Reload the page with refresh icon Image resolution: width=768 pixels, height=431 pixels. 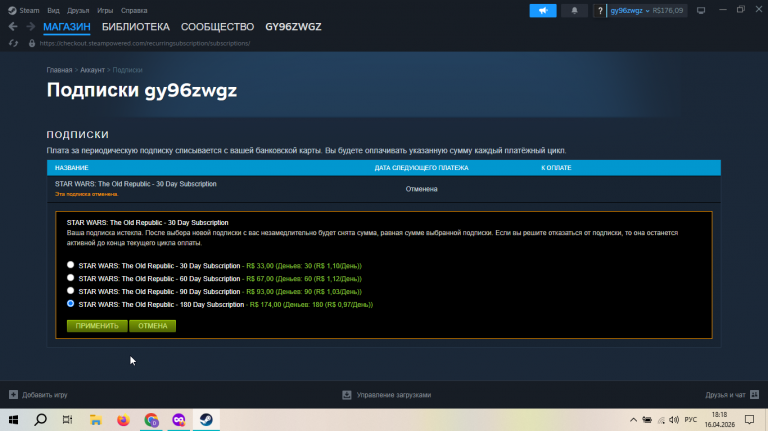click(13, 43)
